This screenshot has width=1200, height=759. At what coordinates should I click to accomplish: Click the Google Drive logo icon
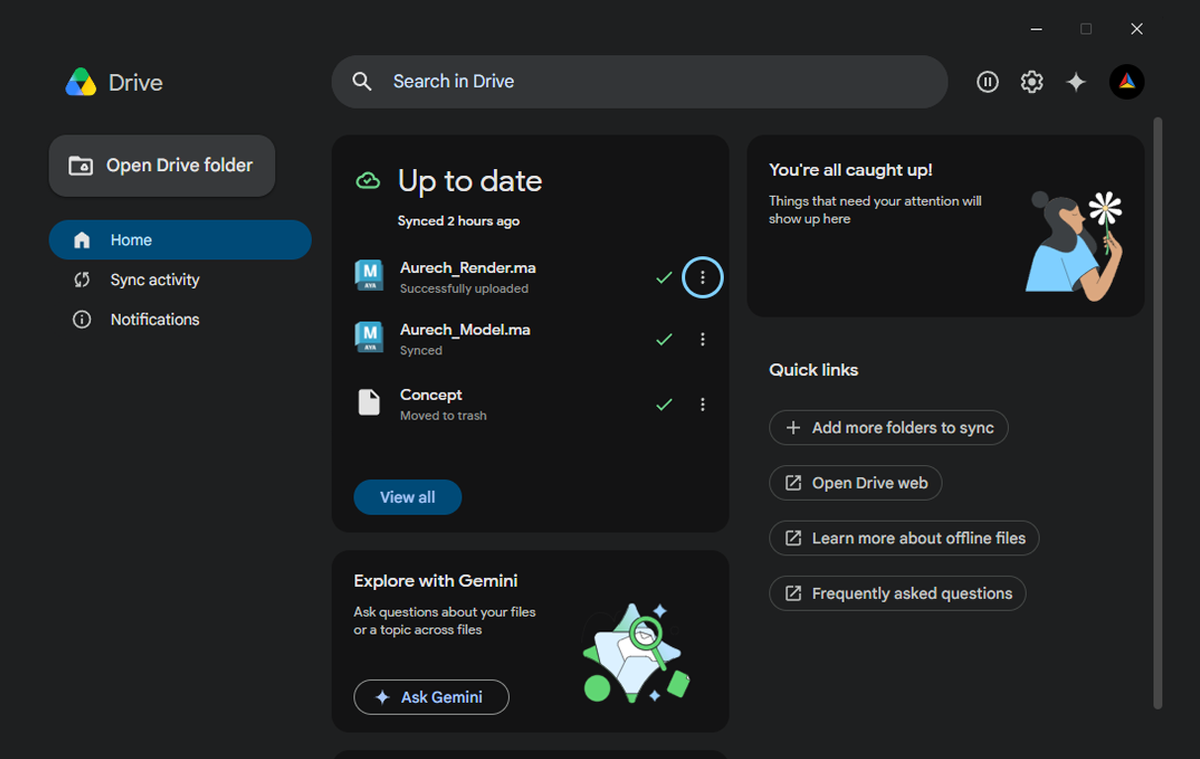[x=81, y=82]
